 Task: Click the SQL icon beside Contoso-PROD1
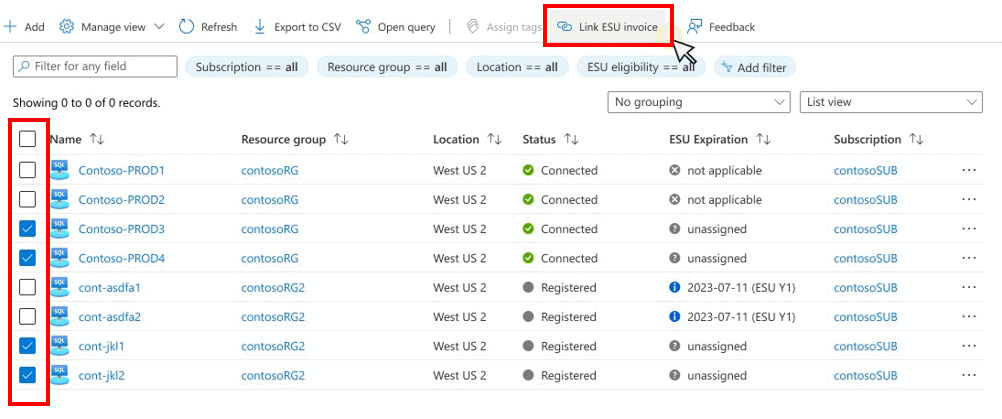pyautogui.click(x=59, y=171)
